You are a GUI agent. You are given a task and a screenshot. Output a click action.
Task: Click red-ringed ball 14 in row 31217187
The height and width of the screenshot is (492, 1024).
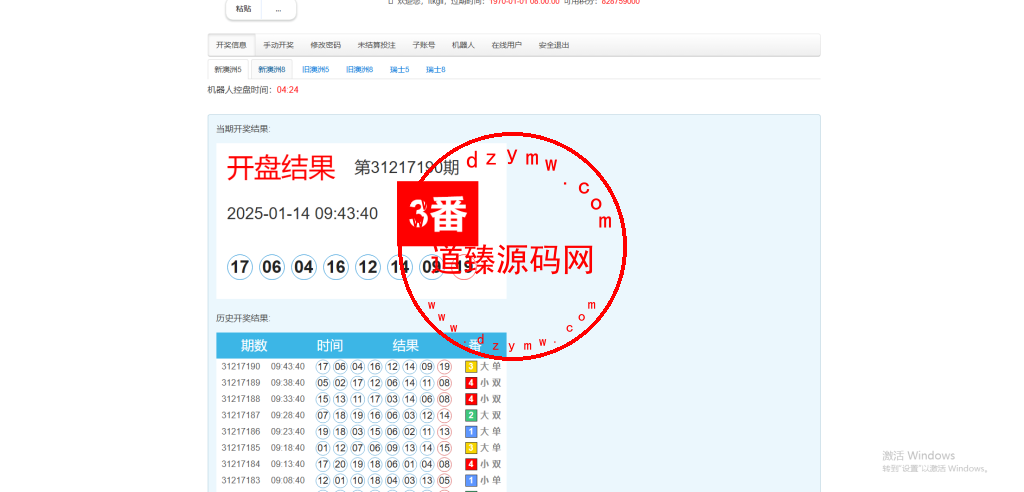(445, 416)
